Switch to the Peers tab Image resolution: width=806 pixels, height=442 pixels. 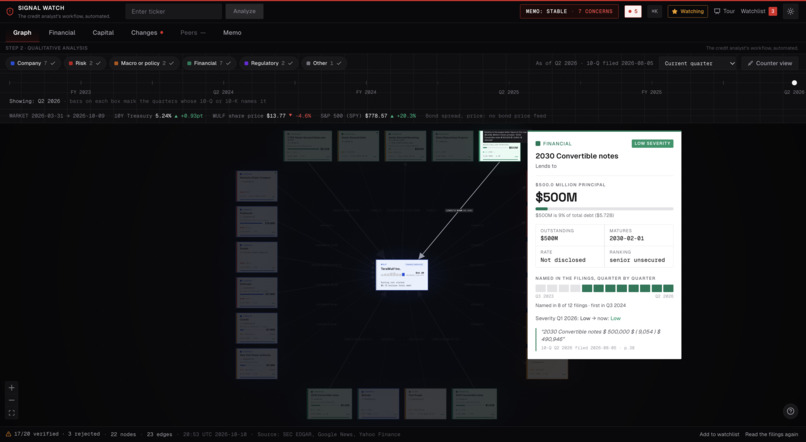[x=192, y=32]
